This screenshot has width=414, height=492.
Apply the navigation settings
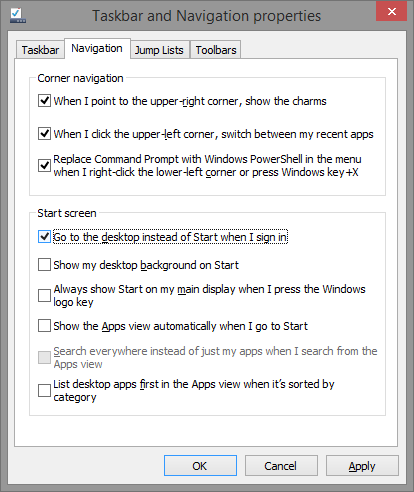pos(362,466)
